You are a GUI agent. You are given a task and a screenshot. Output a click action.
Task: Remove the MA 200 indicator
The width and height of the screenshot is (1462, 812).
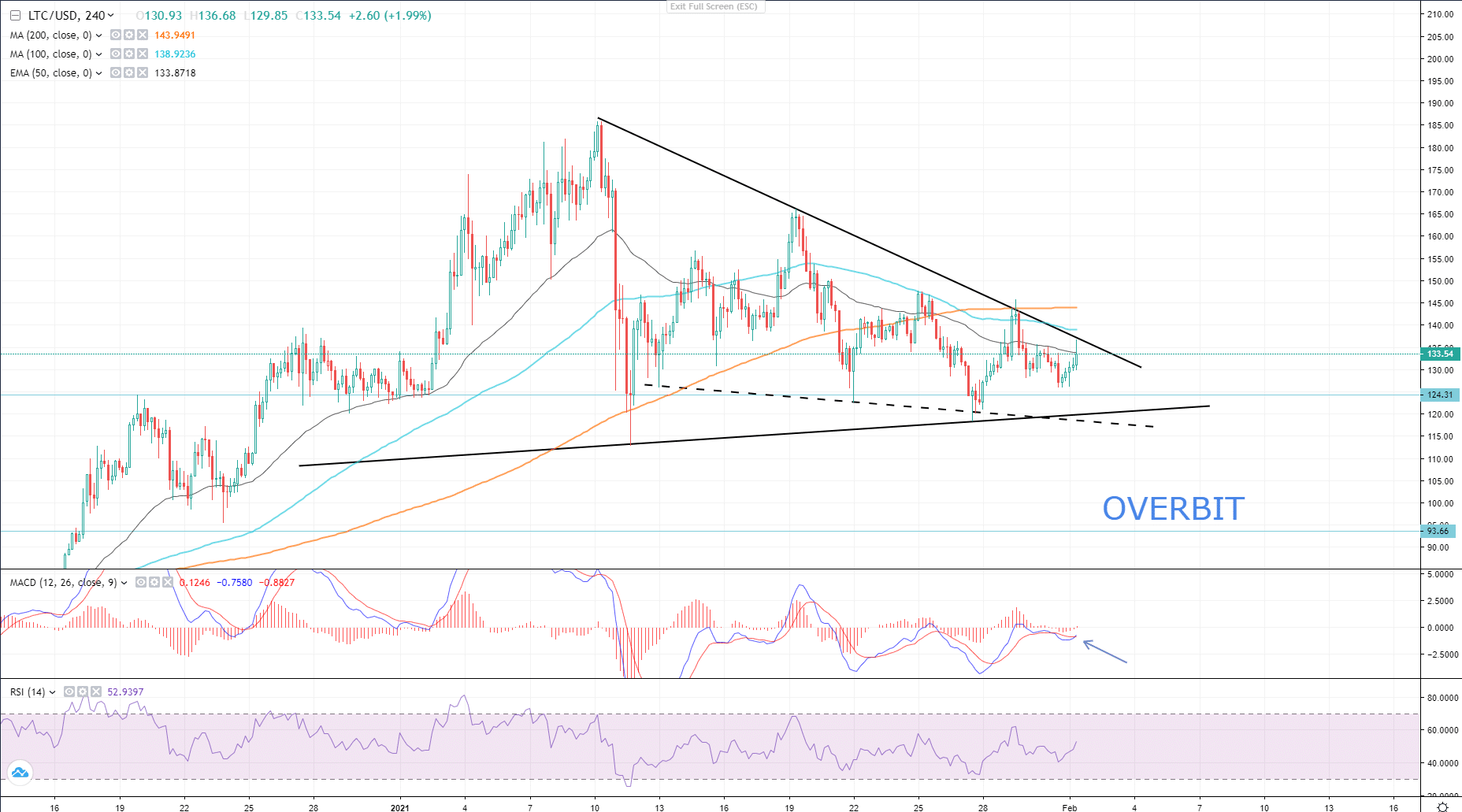point(143,35)
